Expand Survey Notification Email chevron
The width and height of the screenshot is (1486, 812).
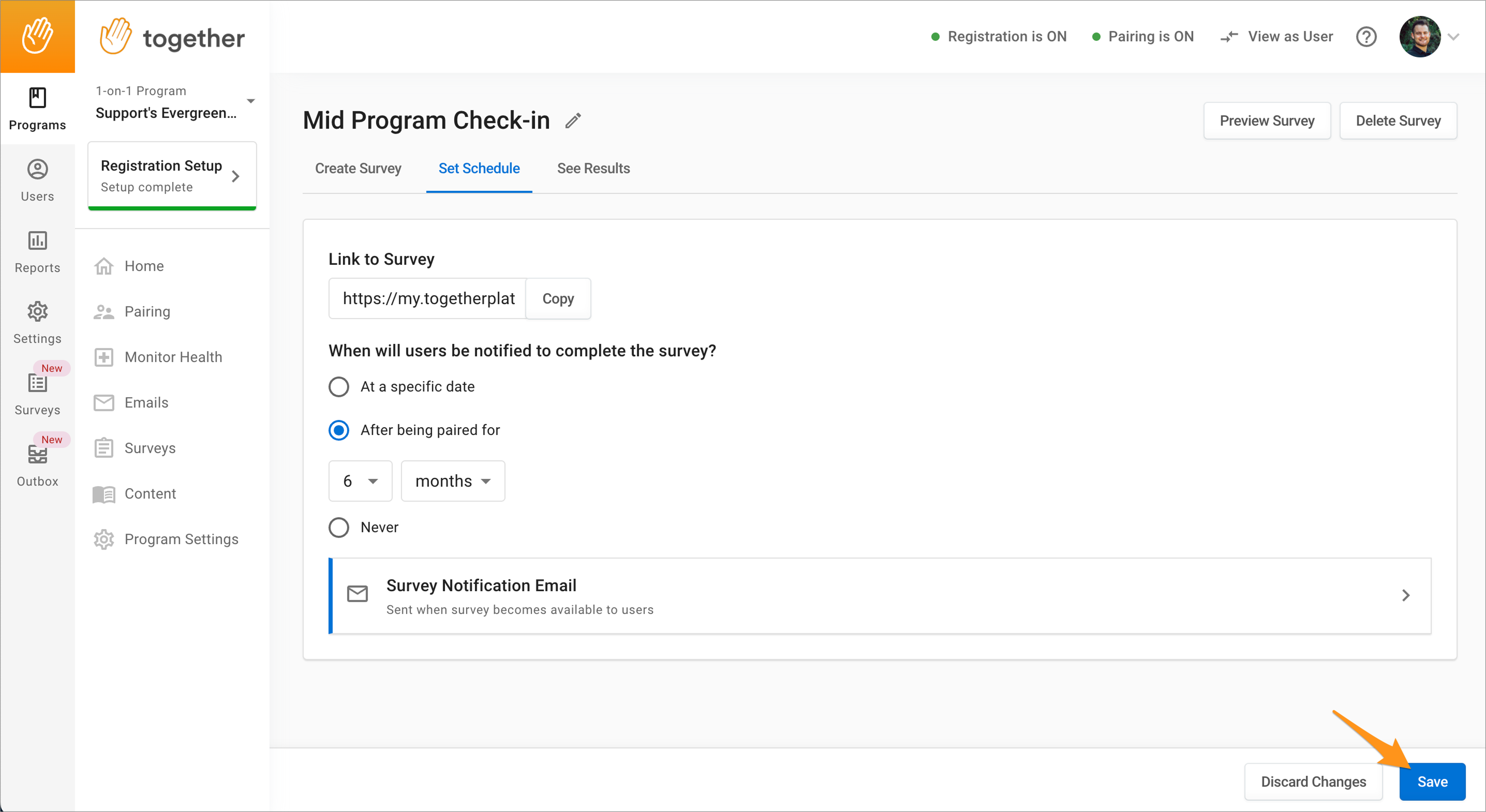pyautogui.click(x=1406, y=595)
